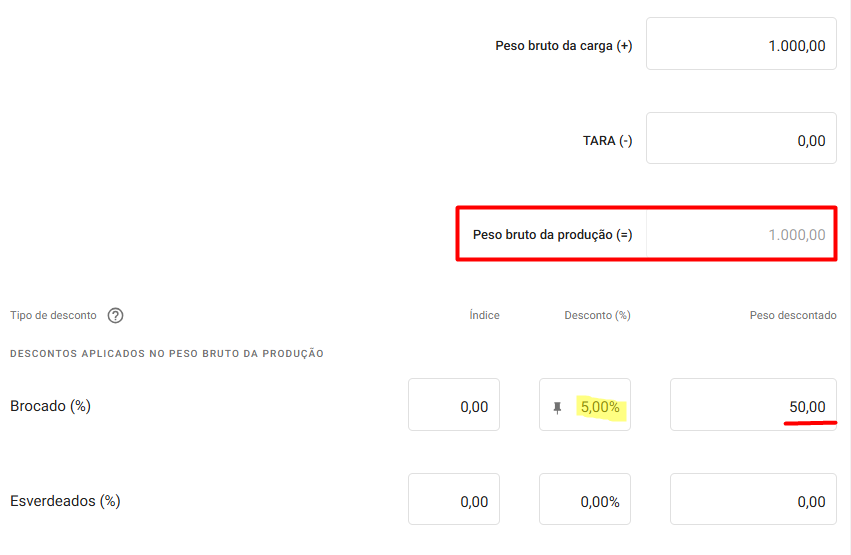Click the Tipo de desconto label text

tap(53, 316)
